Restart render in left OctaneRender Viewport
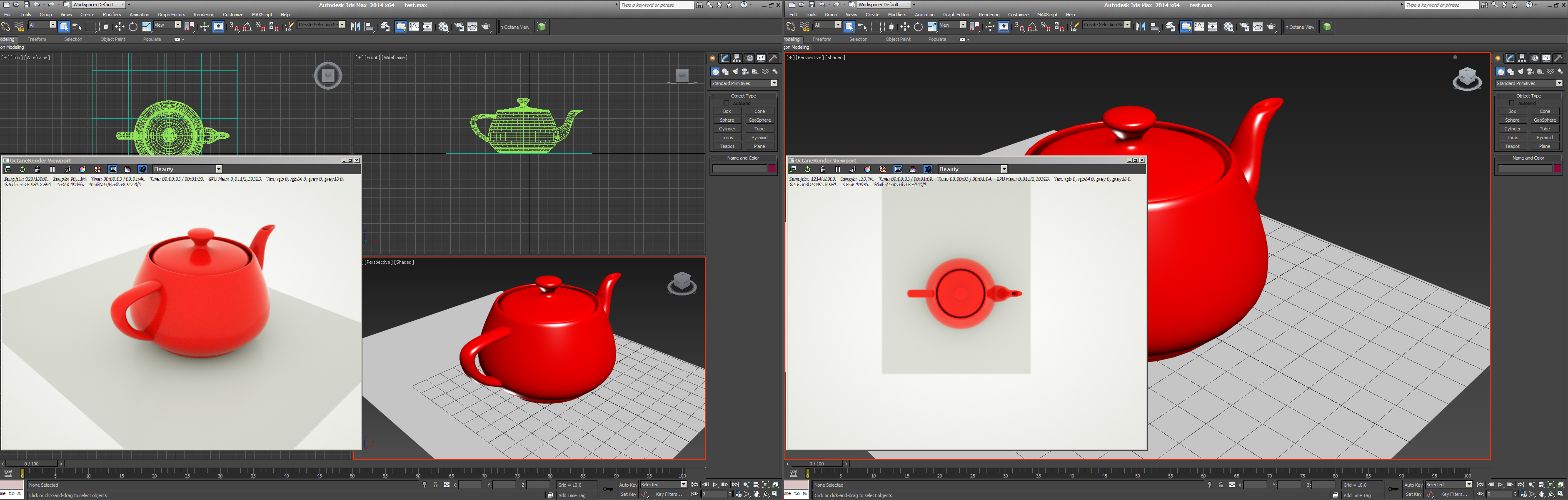 point(22,169)
